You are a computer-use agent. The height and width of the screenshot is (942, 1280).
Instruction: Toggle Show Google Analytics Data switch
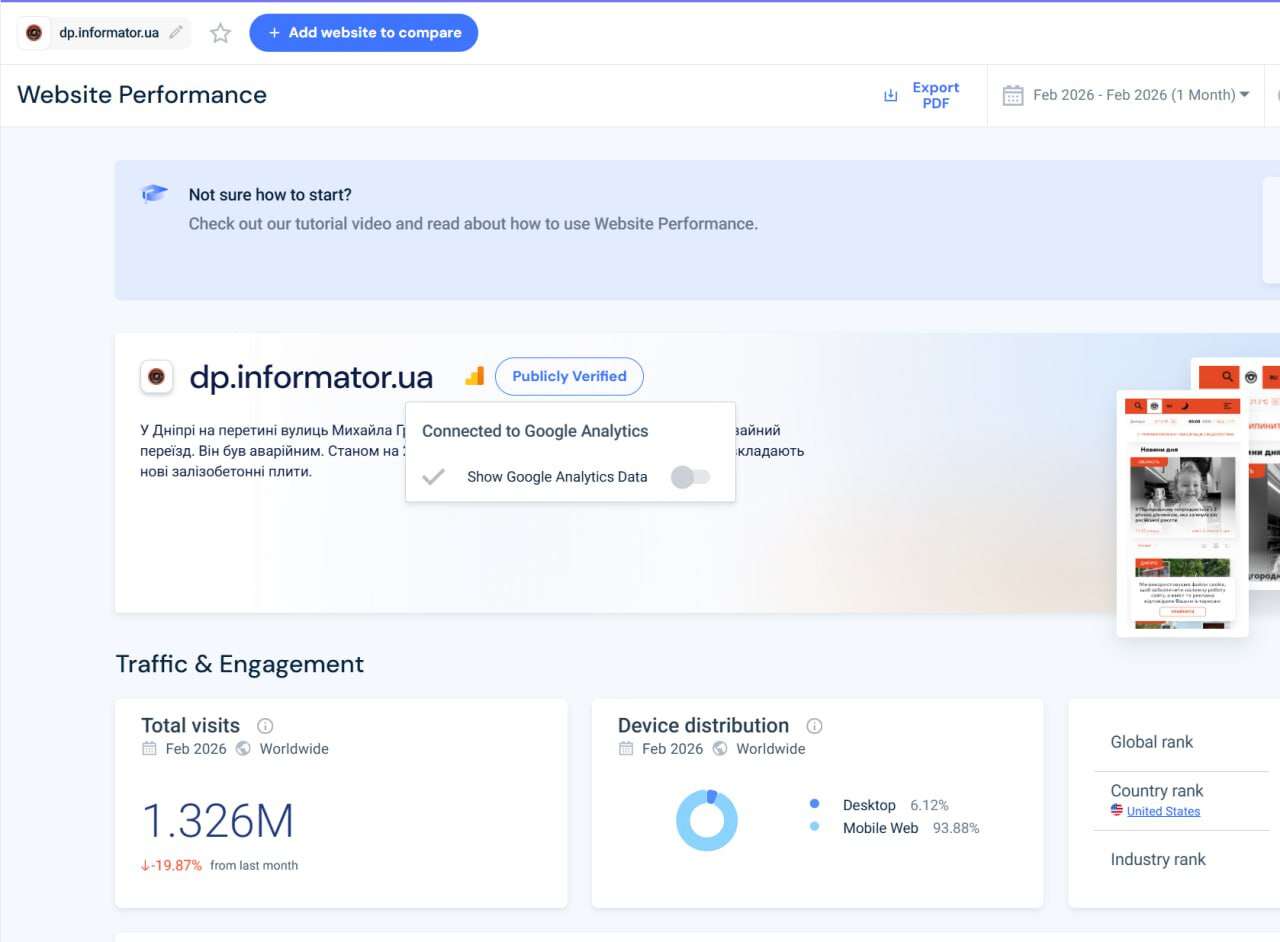tap(690, 477)
